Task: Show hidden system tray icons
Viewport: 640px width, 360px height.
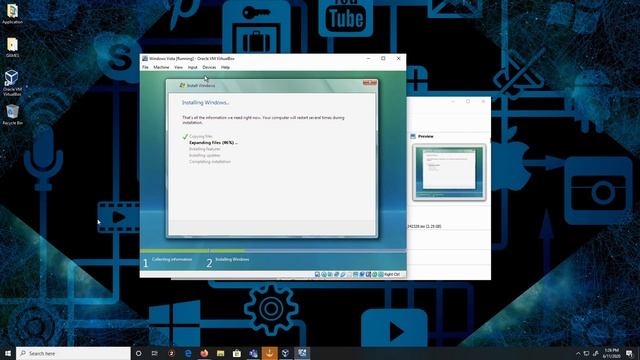Action: click(x=578, y=353)
